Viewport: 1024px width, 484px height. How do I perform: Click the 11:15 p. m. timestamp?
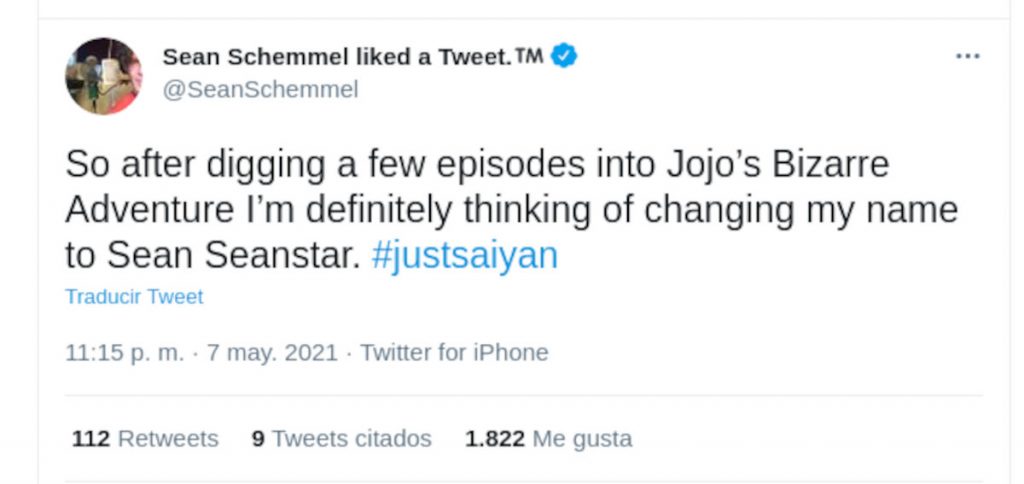123,352
